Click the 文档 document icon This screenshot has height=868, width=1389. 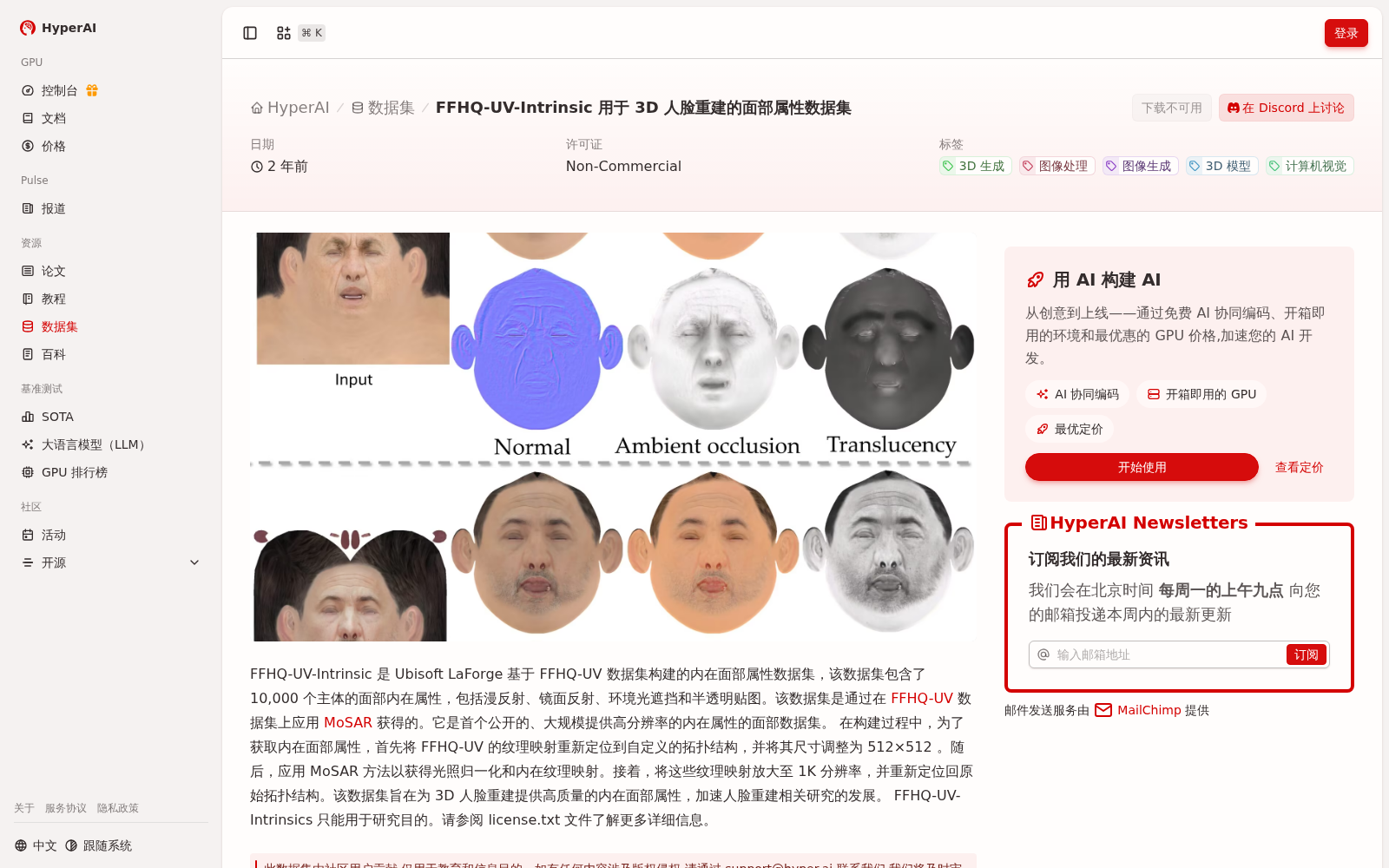point(28,118)
